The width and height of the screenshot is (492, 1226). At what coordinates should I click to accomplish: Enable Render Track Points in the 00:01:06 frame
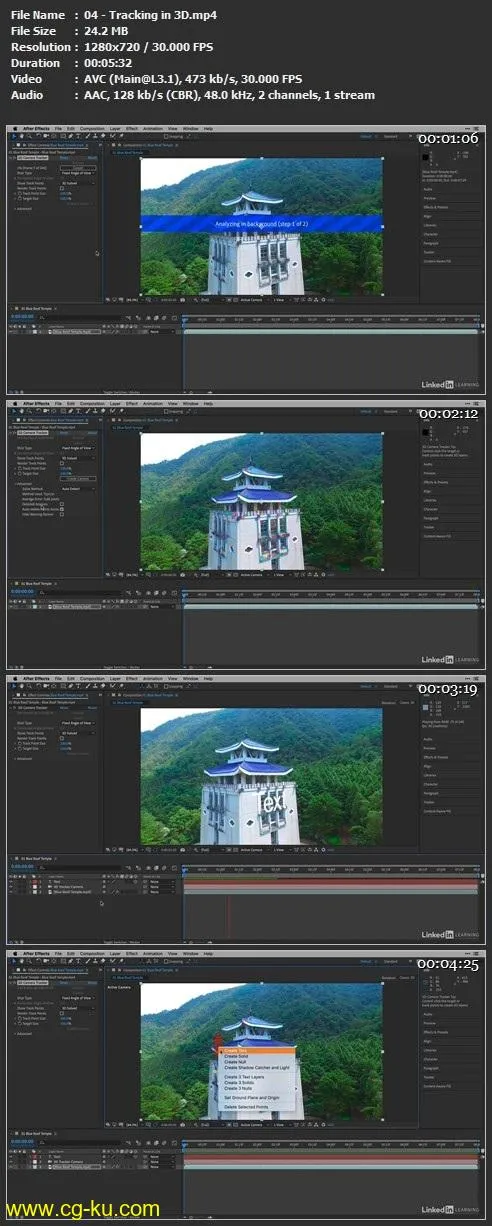(x=62, y=188)
